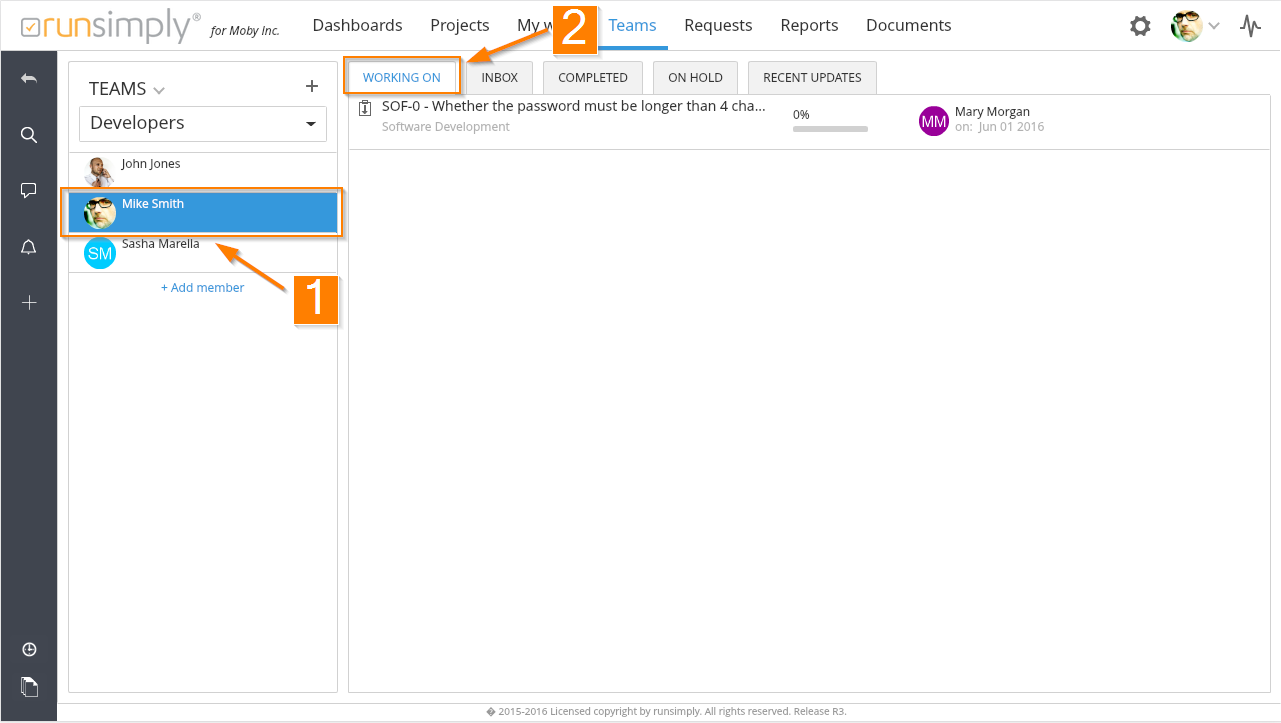Click the back arrow icon in sidebar

pyautogui.click(x=29, y=79)
